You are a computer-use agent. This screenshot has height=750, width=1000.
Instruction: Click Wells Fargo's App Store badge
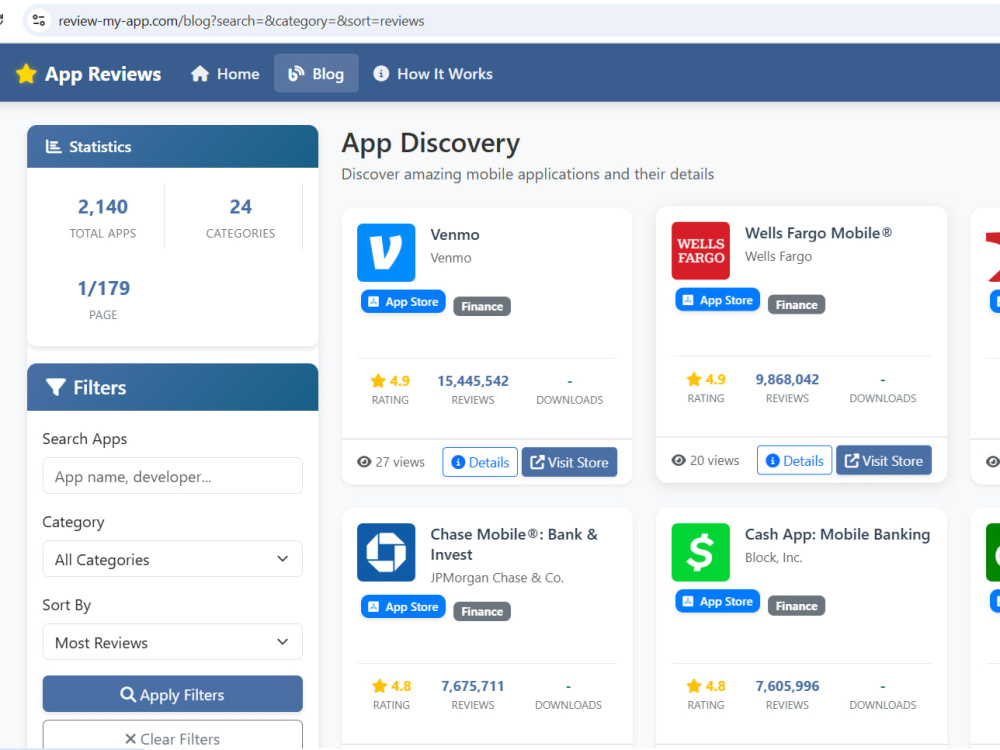click(717, 300)
